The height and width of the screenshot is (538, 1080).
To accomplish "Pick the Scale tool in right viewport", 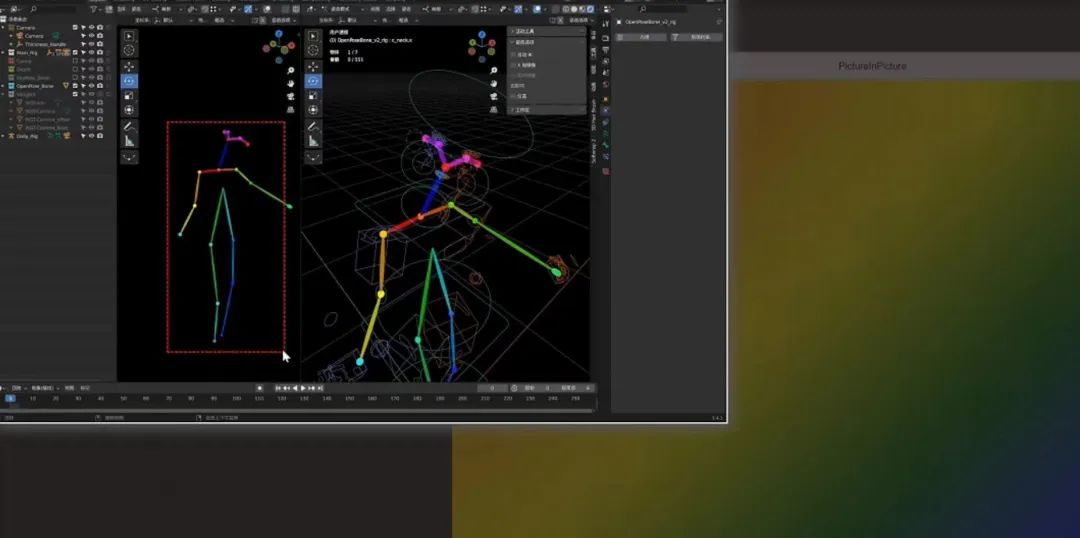I will [x=313, y=96].
